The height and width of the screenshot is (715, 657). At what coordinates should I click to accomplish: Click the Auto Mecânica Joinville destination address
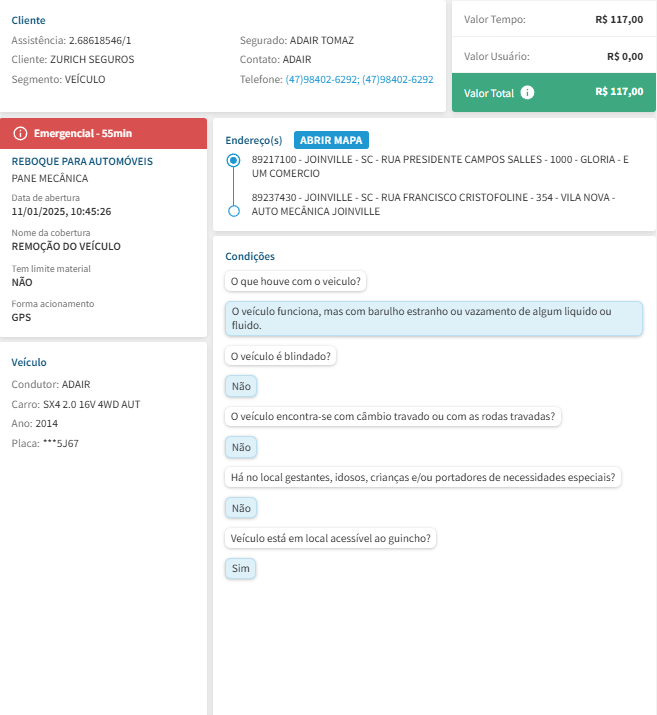coord(433,204)
